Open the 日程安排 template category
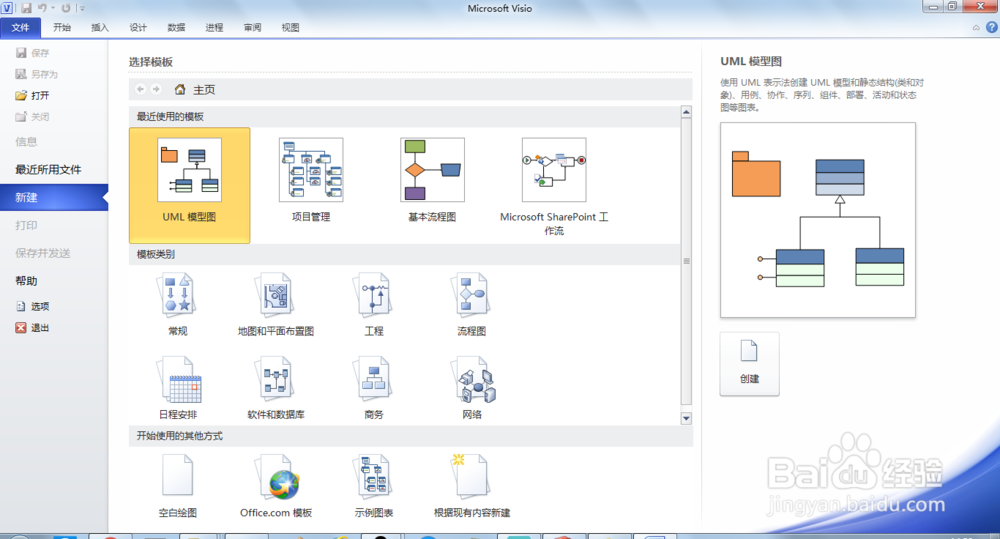 178,388
